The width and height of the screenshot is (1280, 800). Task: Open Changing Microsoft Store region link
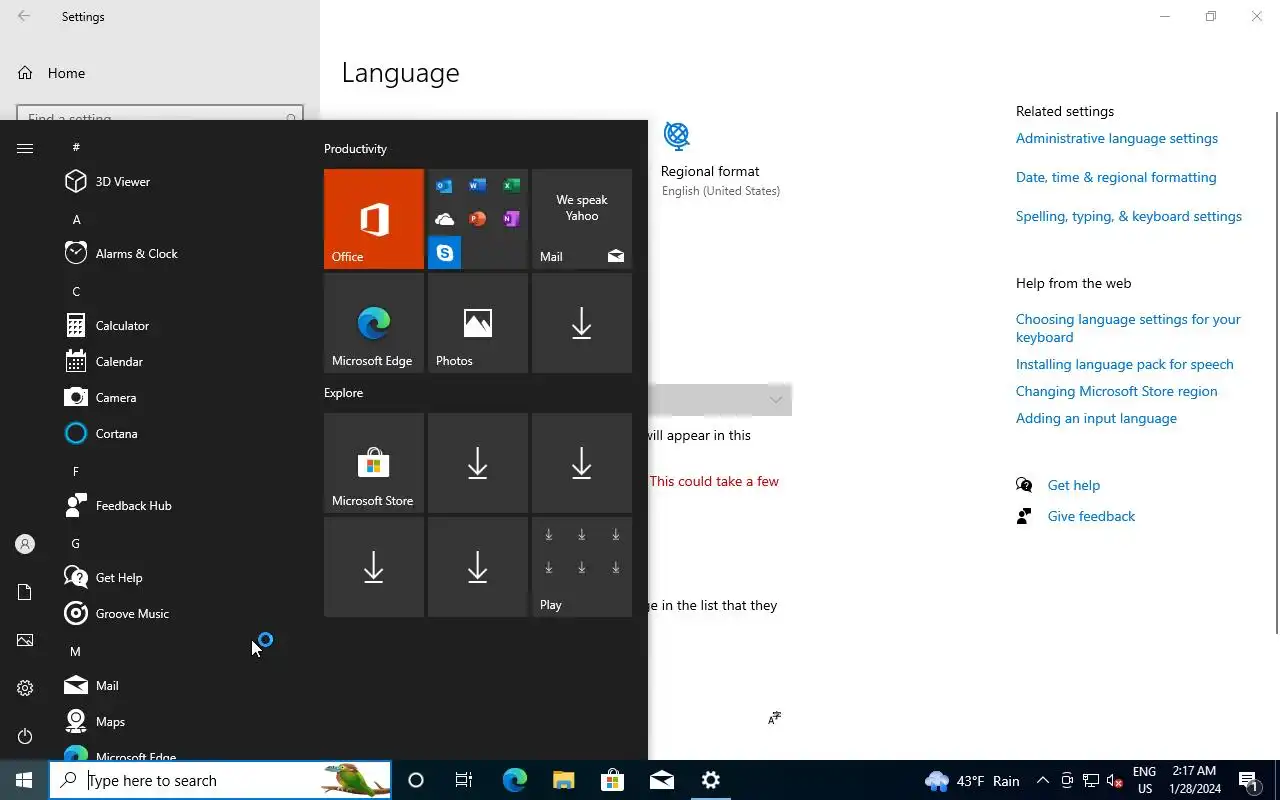click(1117, 391)
